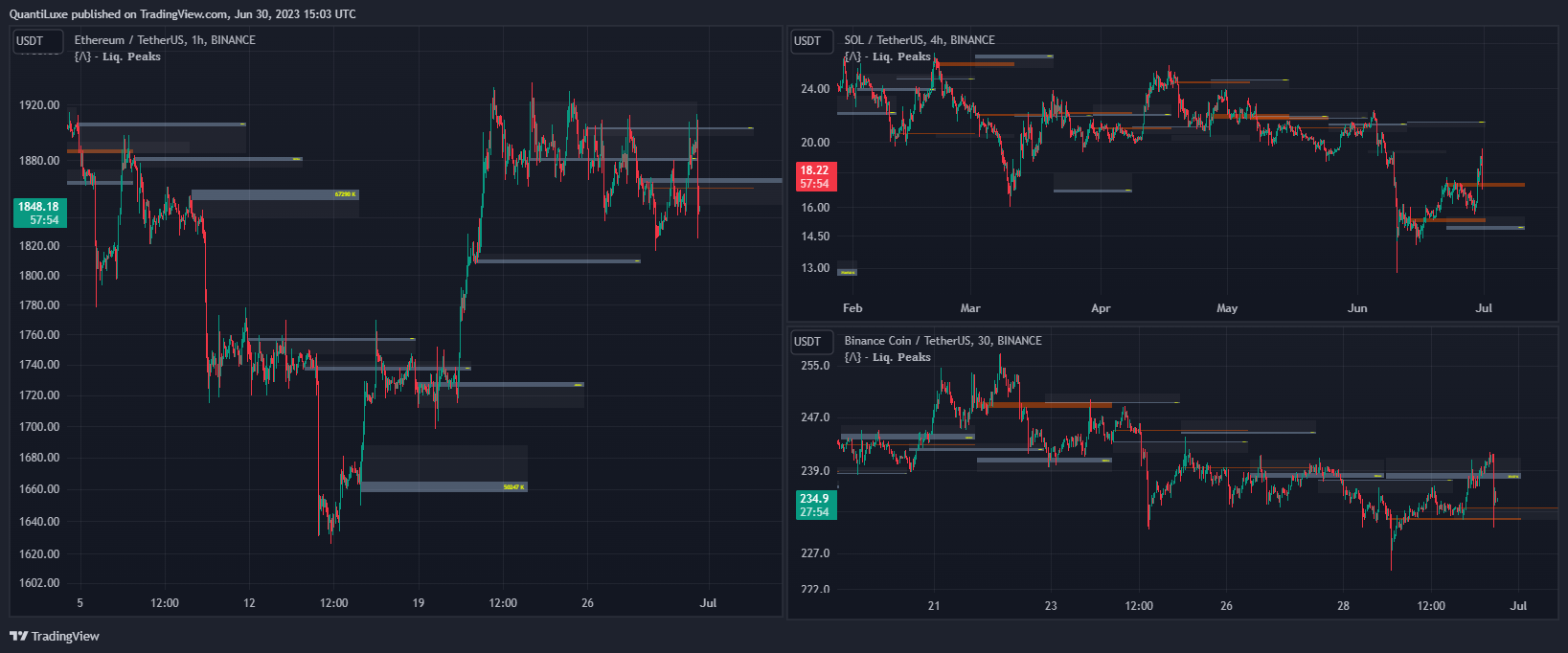Click the 1780.00 price axis label
Image resolution: width=1568 pixels, height=653 pixels.
pos(39,305)
